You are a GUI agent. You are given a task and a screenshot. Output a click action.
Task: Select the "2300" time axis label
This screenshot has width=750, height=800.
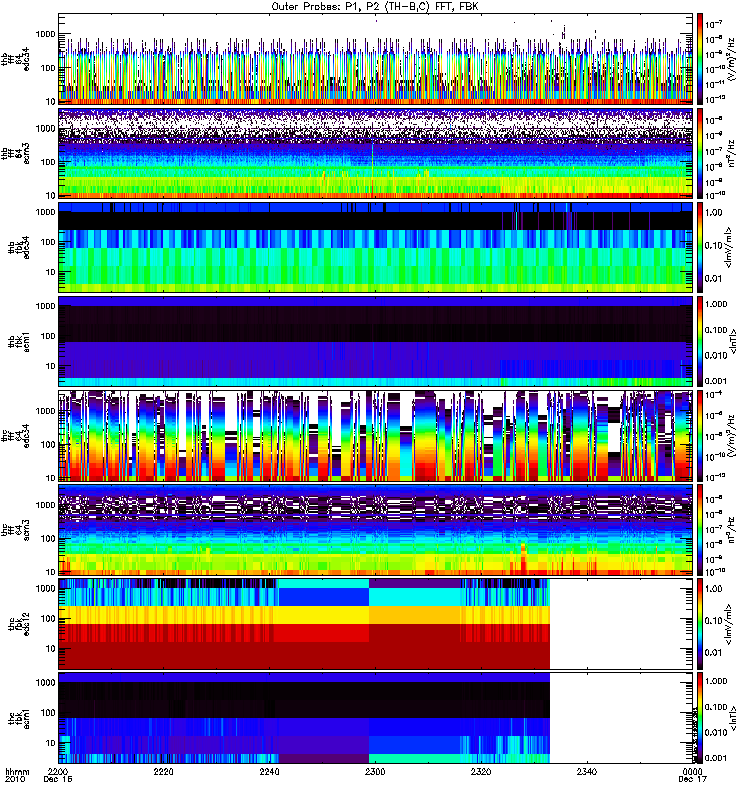point(375,771)
